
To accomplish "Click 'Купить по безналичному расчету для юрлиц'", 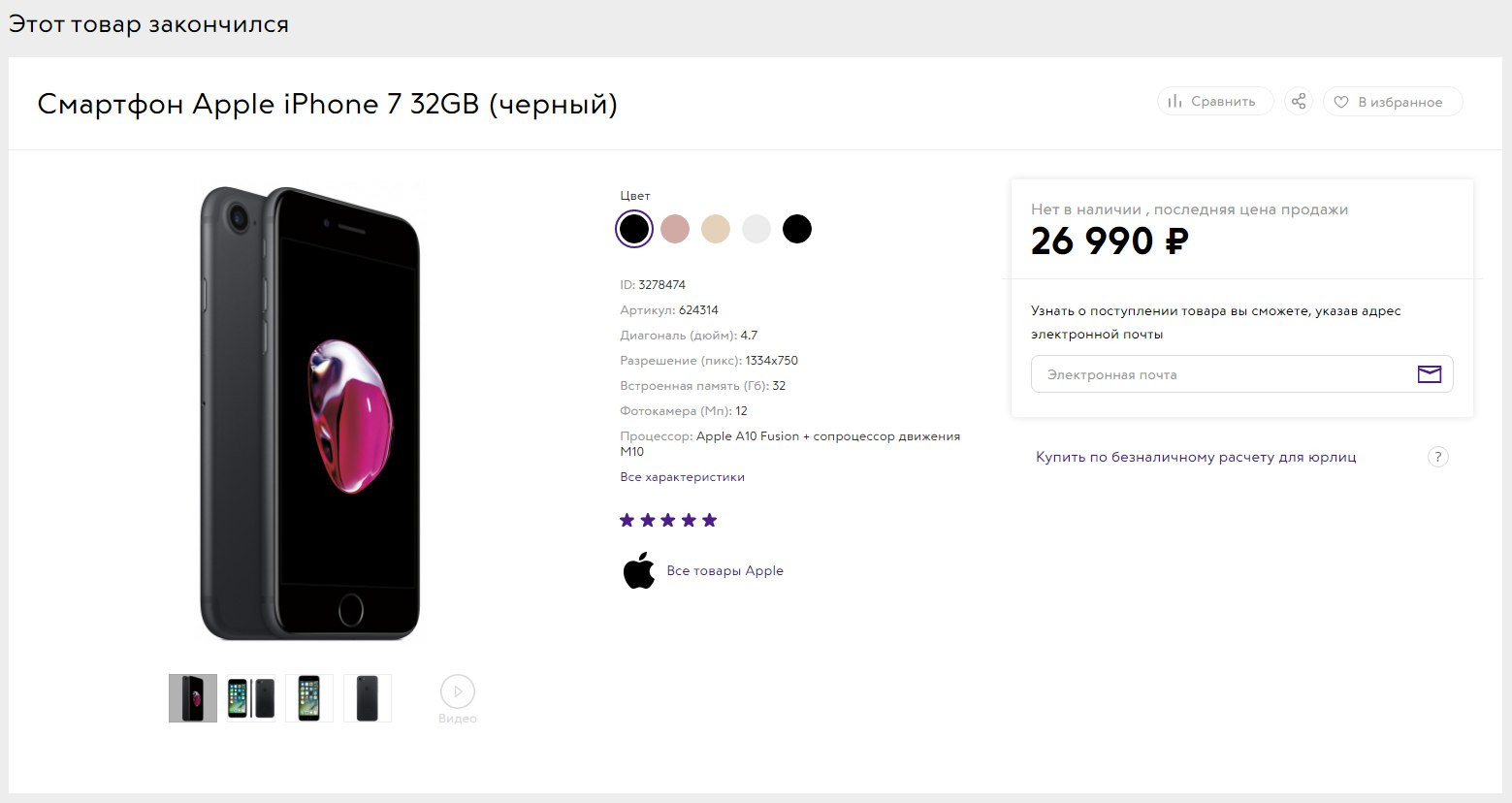I will coord(1196,457).
